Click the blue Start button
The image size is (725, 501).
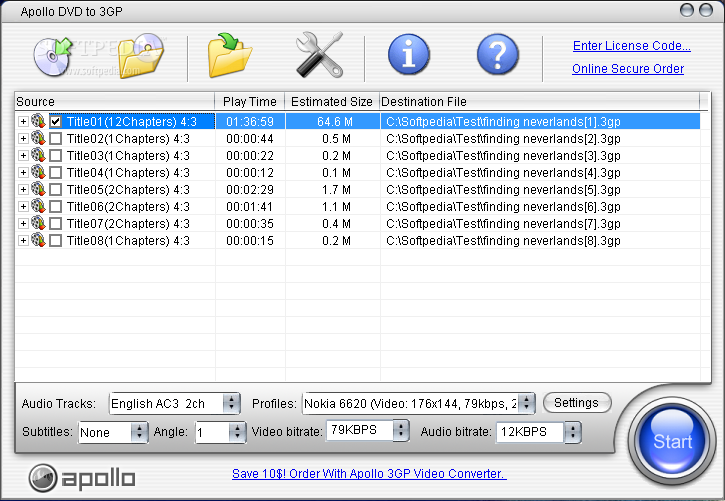672,441
